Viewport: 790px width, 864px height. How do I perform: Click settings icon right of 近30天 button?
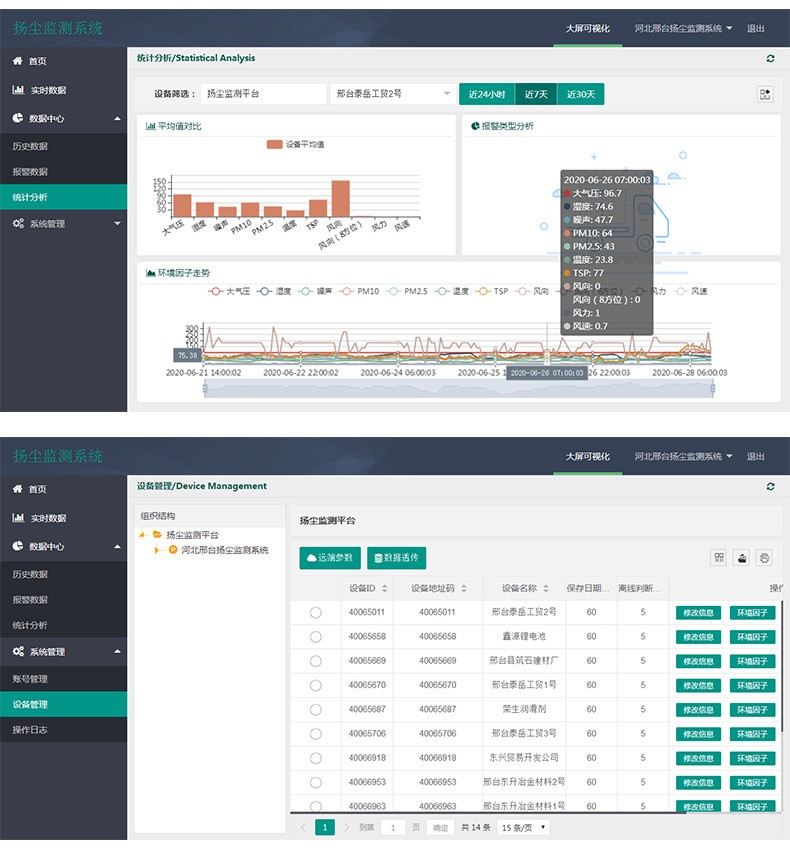coord(764,94)
